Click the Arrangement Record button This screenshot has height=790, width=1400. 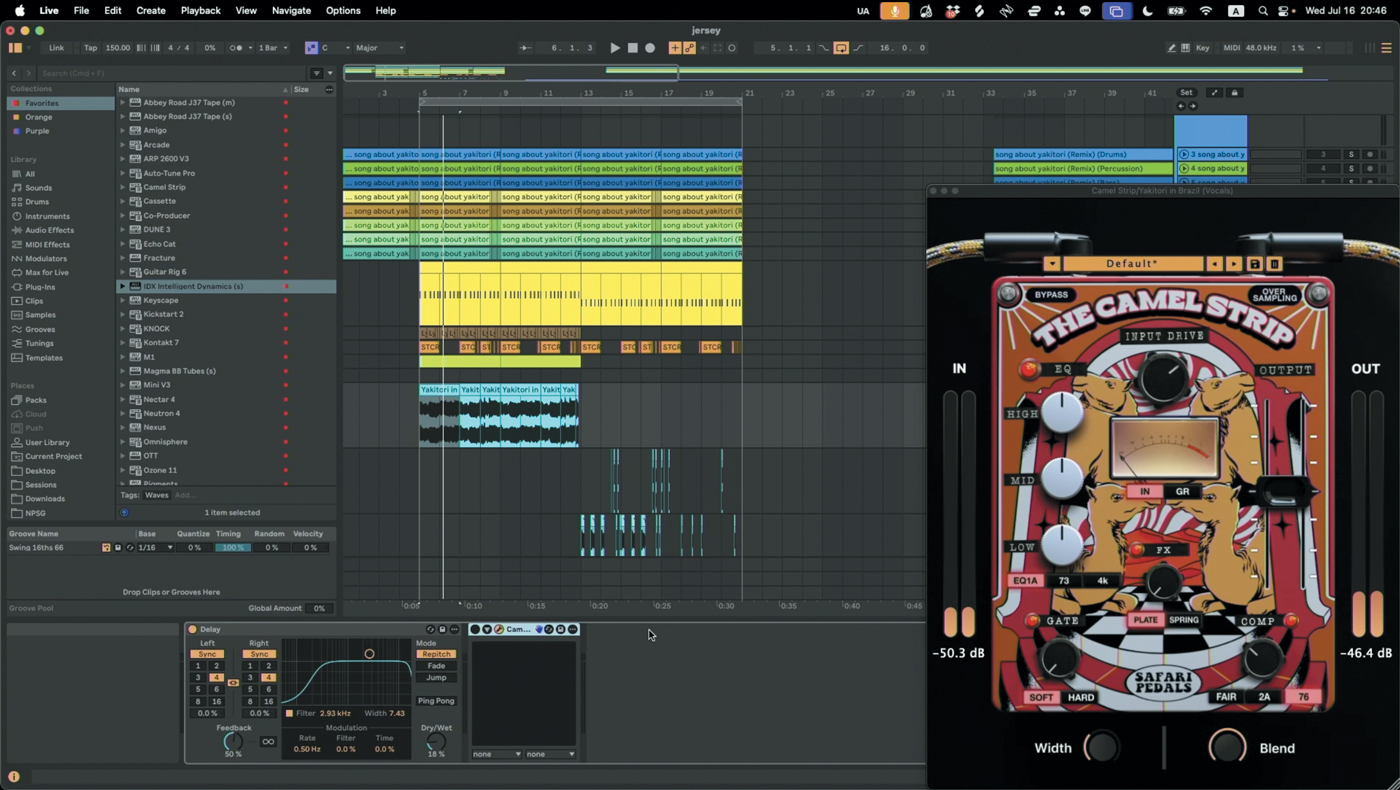[650, 48]
